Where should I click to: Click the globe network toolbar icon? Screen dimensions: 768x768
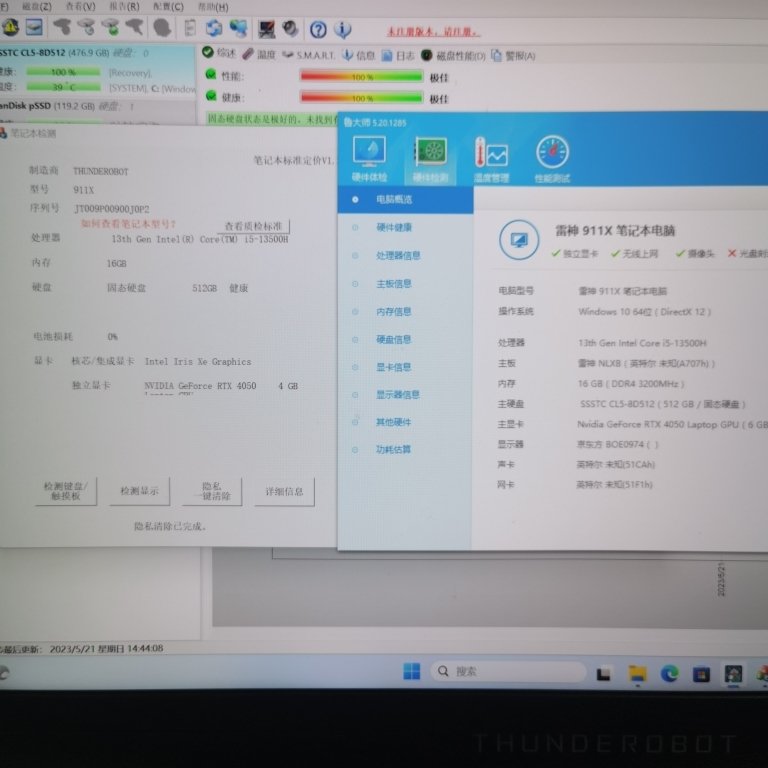click(239, 28)
